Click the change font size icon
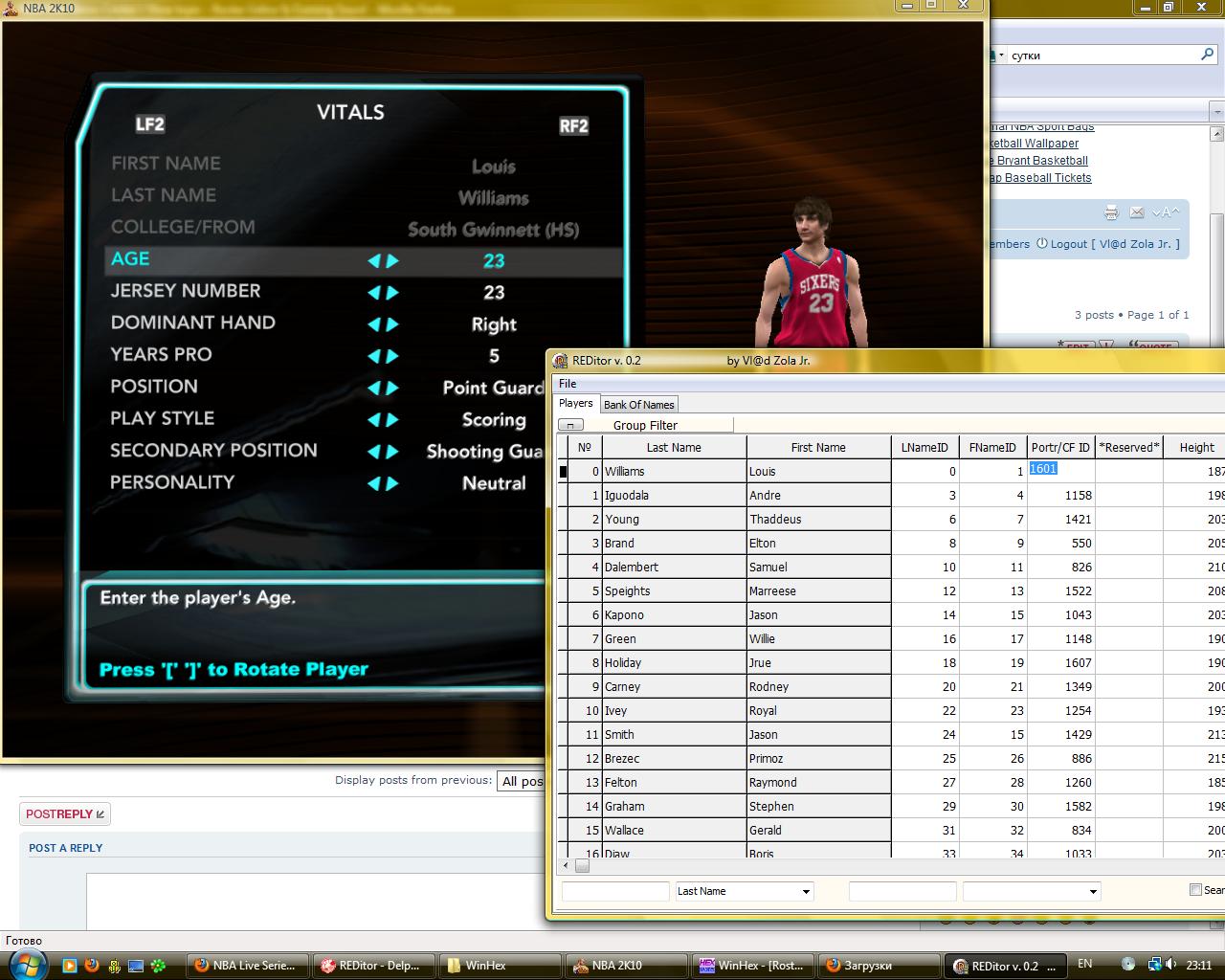Image resolution: width=1225 pixels, height=980 pixels. [1165, 212]
